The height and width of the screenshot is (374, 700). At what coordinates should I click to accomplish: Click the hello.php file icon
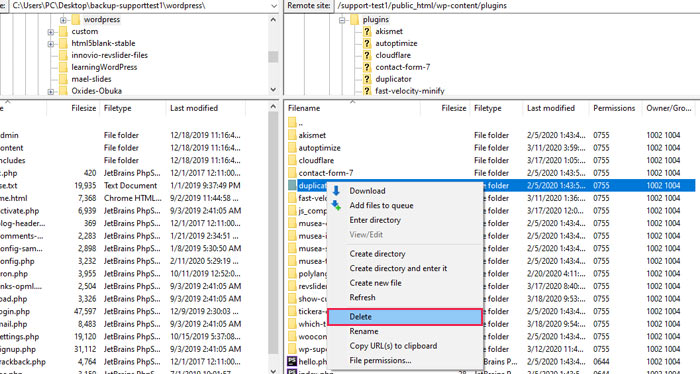pos(292,362)
